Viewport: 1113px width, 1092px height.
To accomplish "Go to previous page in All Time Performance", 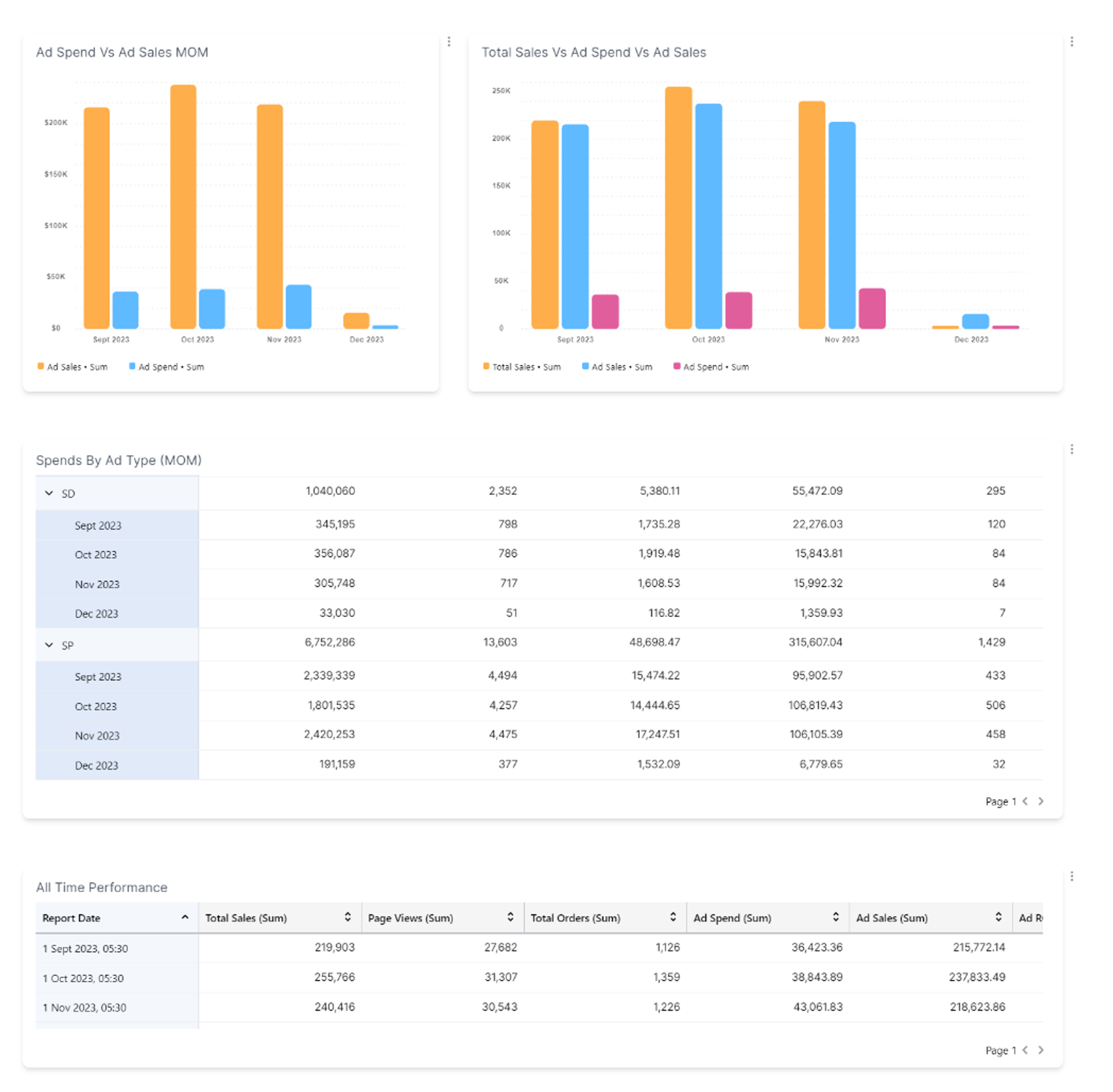I will pyautogui.click(x=1025, y=1050).
